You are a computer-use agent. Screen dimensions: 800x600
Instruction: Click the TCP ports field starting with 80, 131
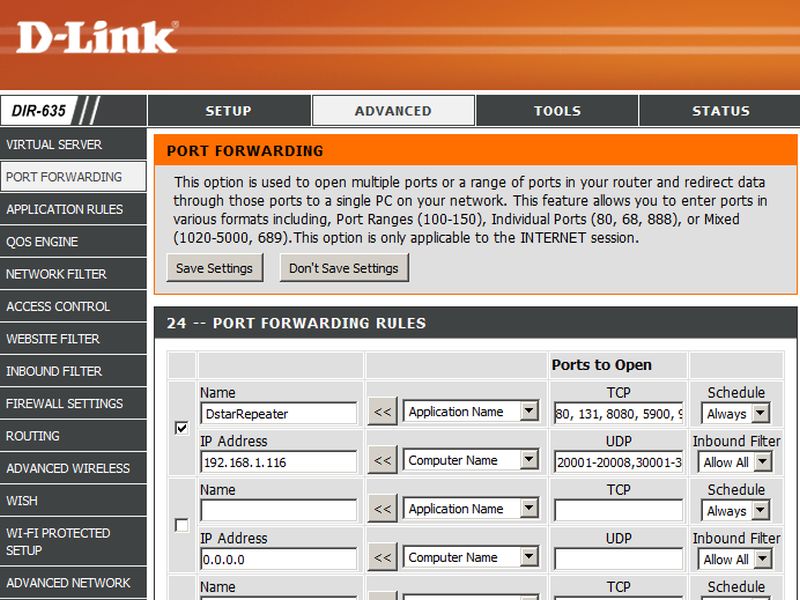tap(618, 413)
